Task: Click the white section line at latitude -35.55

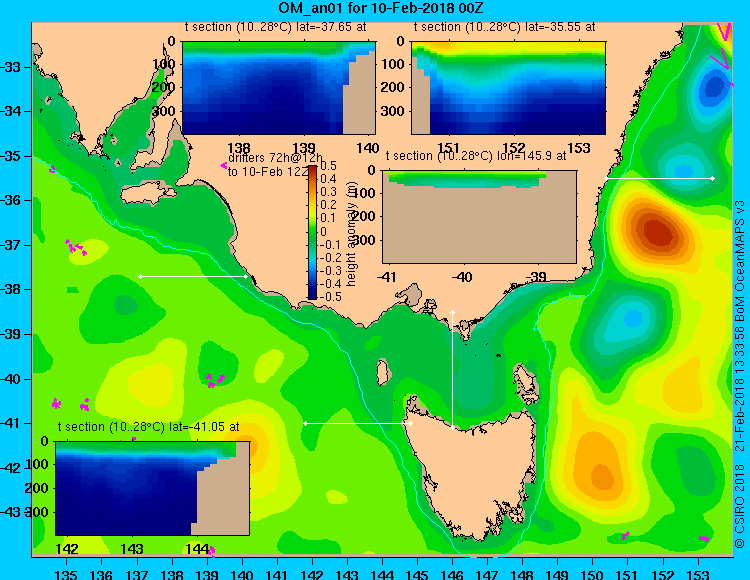Action: [x=660, y=178]
